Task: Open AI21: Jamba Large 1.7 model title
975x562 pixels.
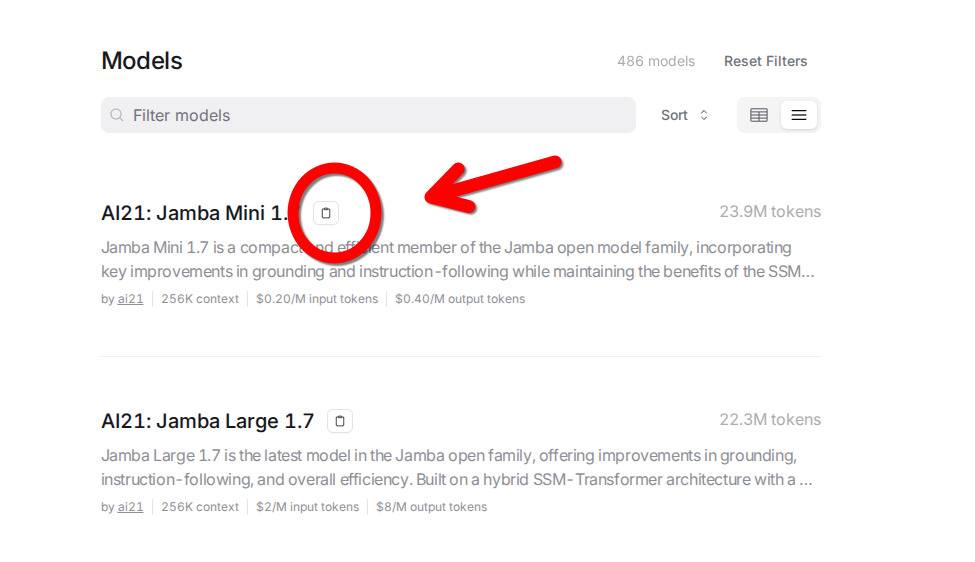Action: tap(208, 421)
